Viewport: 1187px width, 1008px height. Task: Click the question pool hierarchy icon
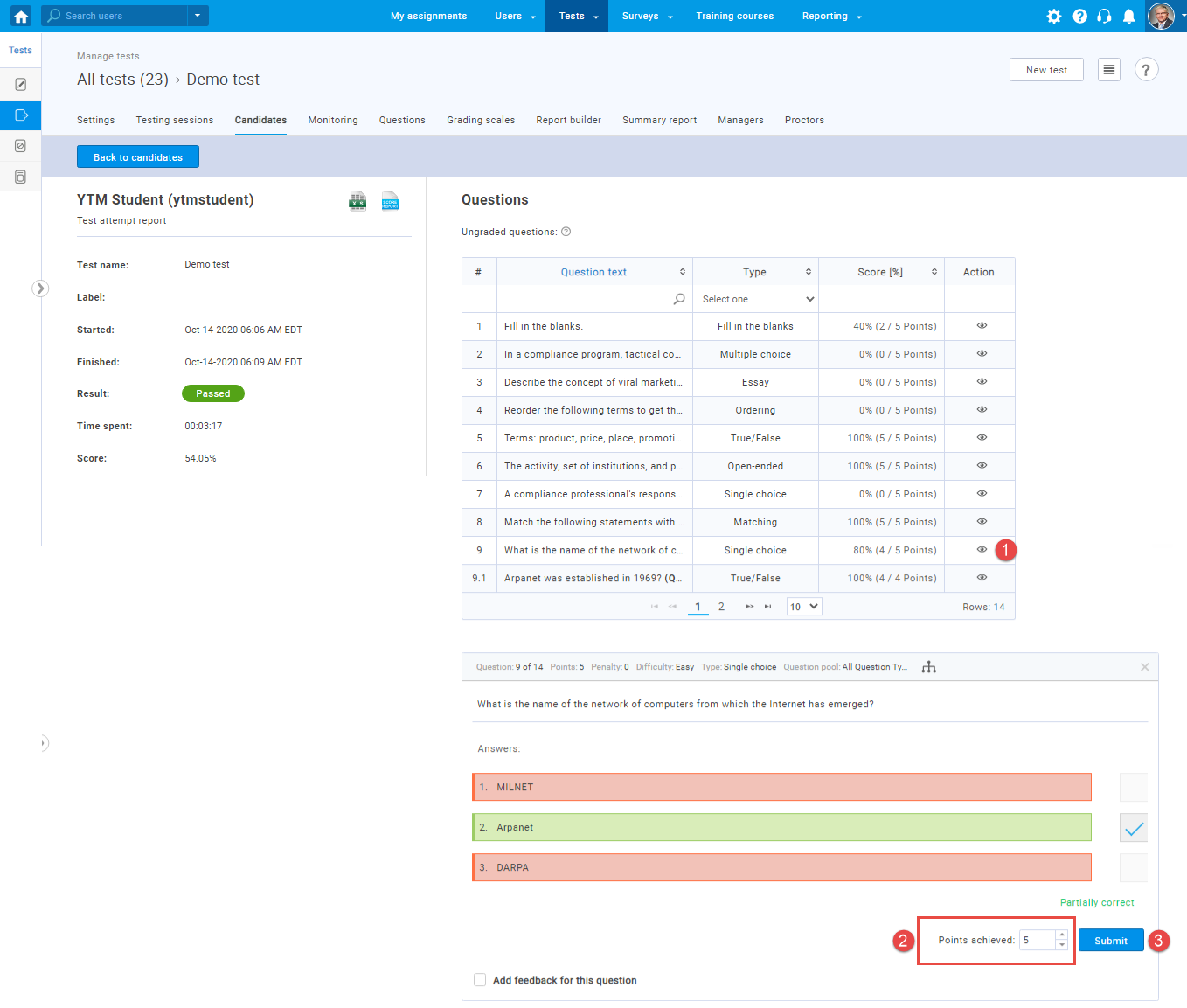[928, 667]
